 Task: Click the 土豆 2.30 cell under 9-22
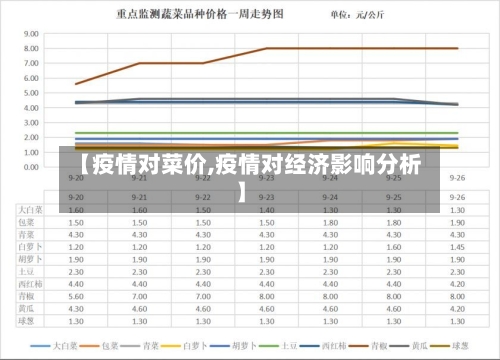tap(203, 272)
